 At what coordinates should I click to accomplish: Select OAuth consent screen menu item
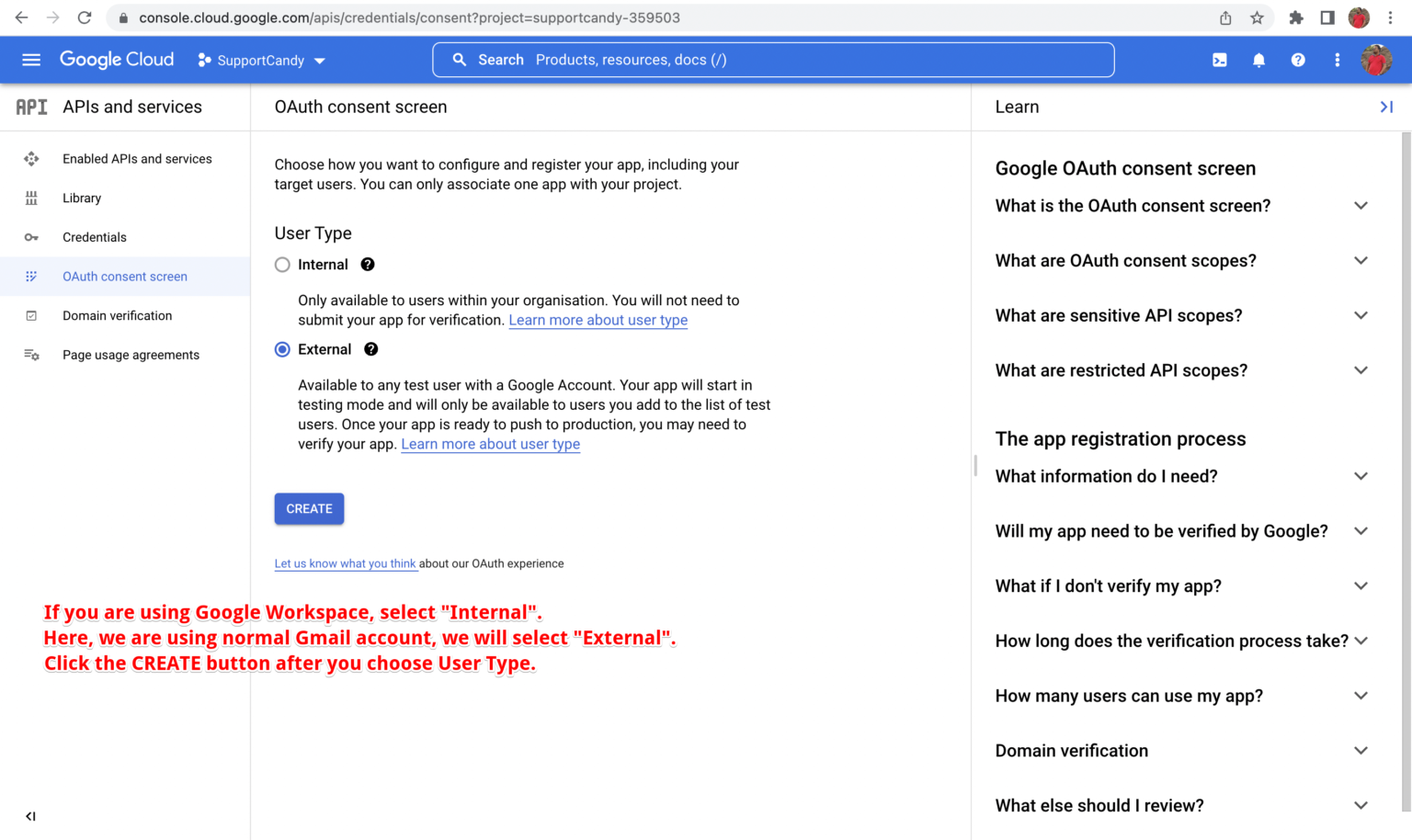125,276
